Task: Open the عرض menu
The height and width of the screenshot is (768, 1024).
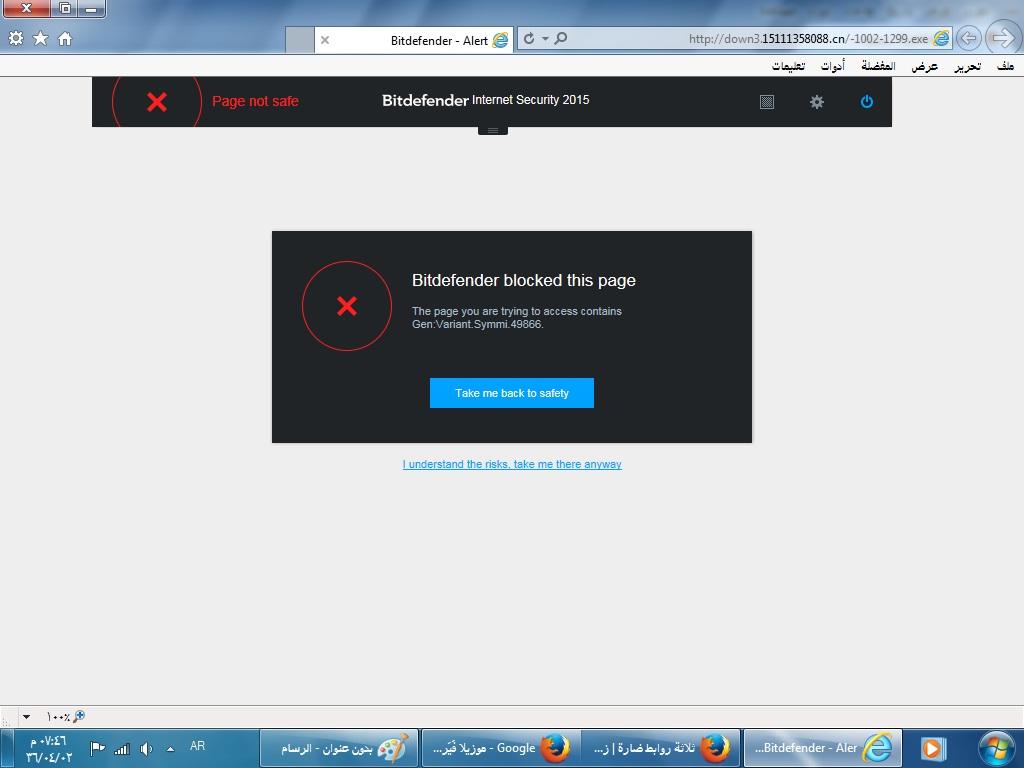Action: point(925,66)
